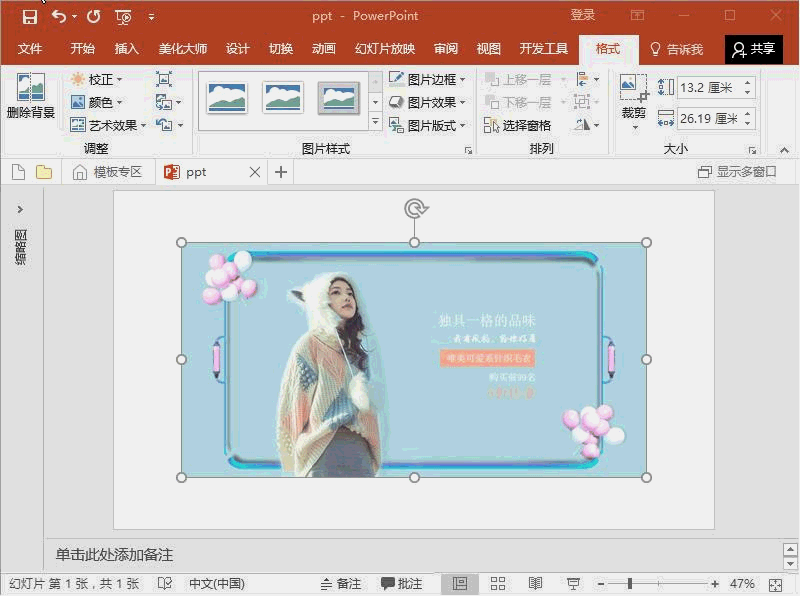Viewport: 800px width, 596px height.
Task: Select the third picture style thumbnail
Action: (x=338, y=97)
